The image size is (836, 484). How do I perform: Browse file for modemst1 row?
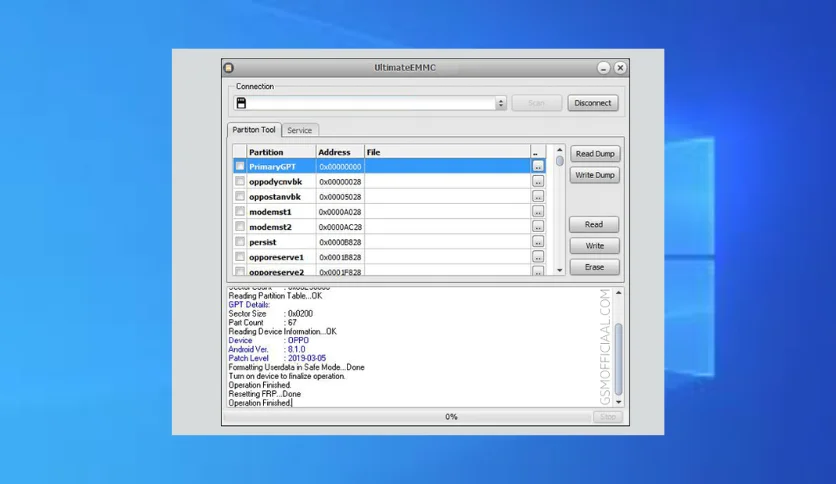click(538, 211)
